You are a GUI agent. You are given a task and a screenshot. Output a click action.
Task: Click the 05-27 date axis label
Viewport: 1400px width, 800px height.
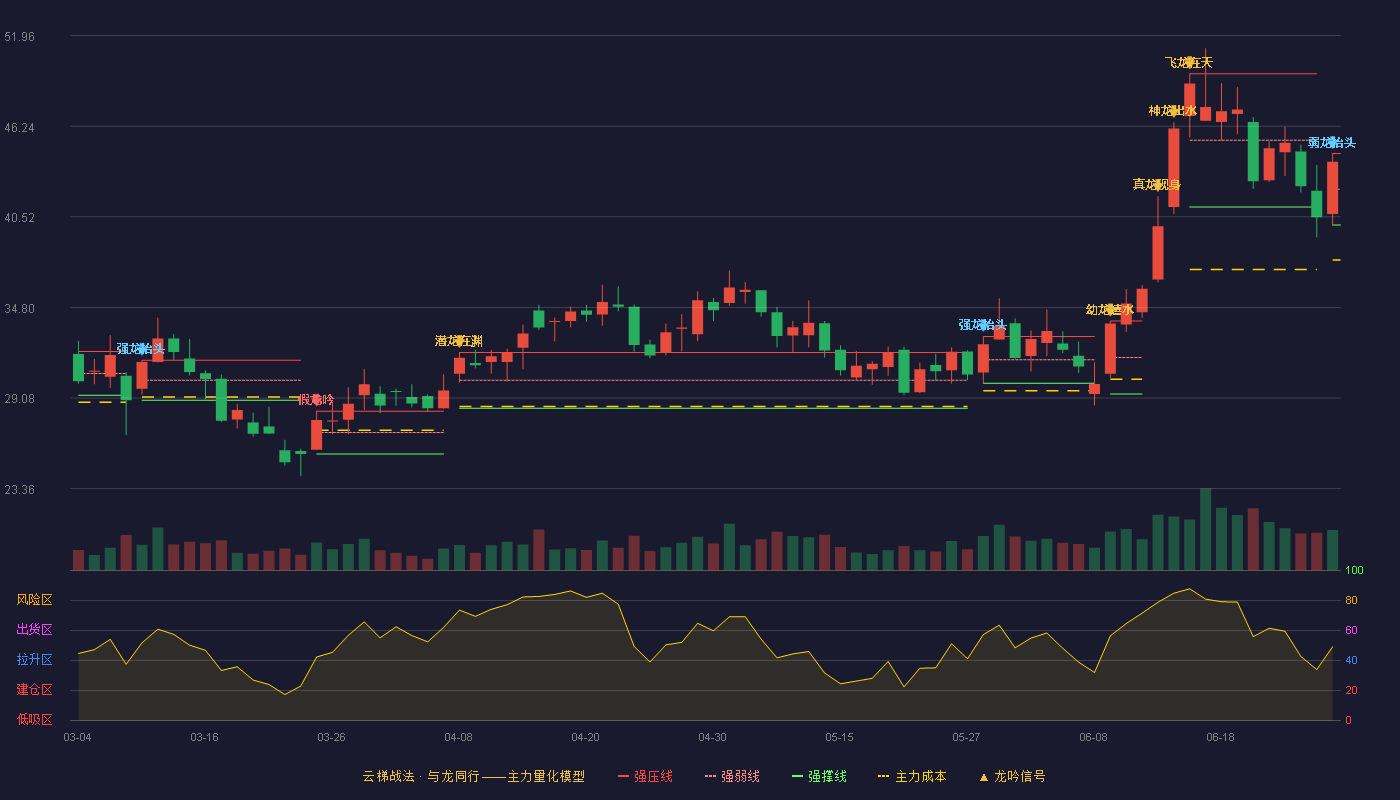(x=966, y=737)
